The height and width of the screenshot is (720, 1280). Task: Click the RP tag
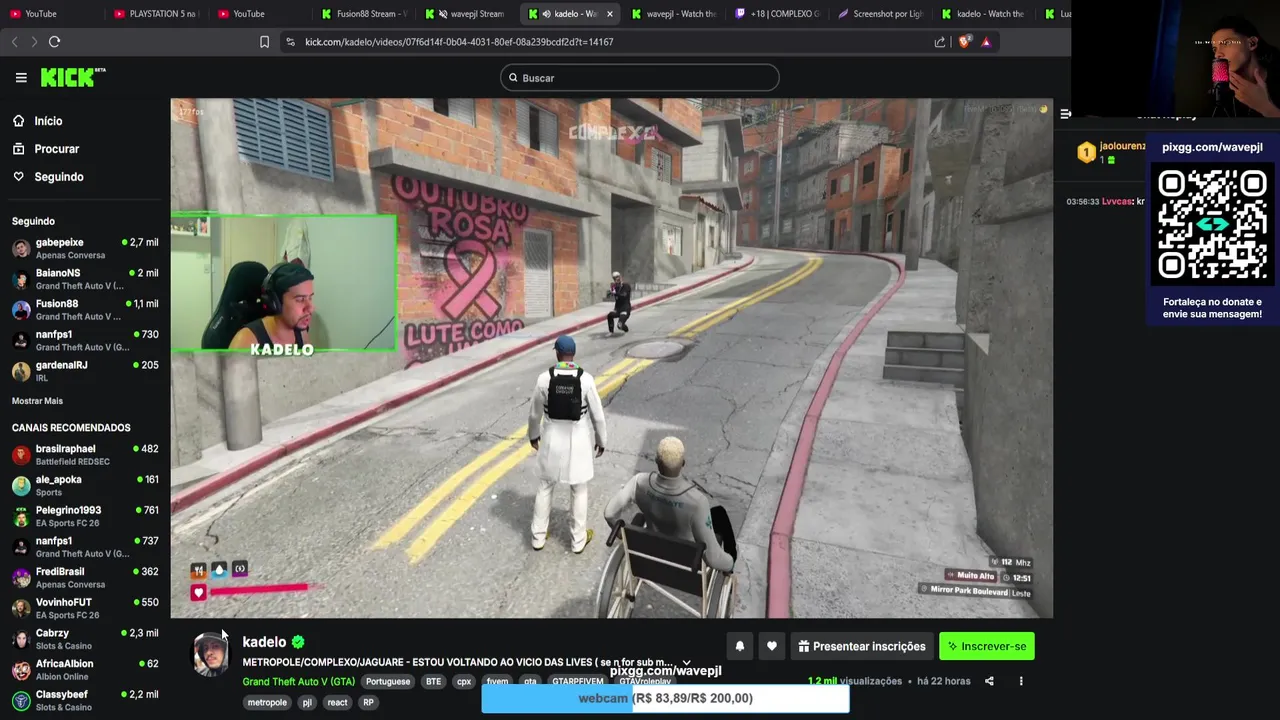pos(368,702)
